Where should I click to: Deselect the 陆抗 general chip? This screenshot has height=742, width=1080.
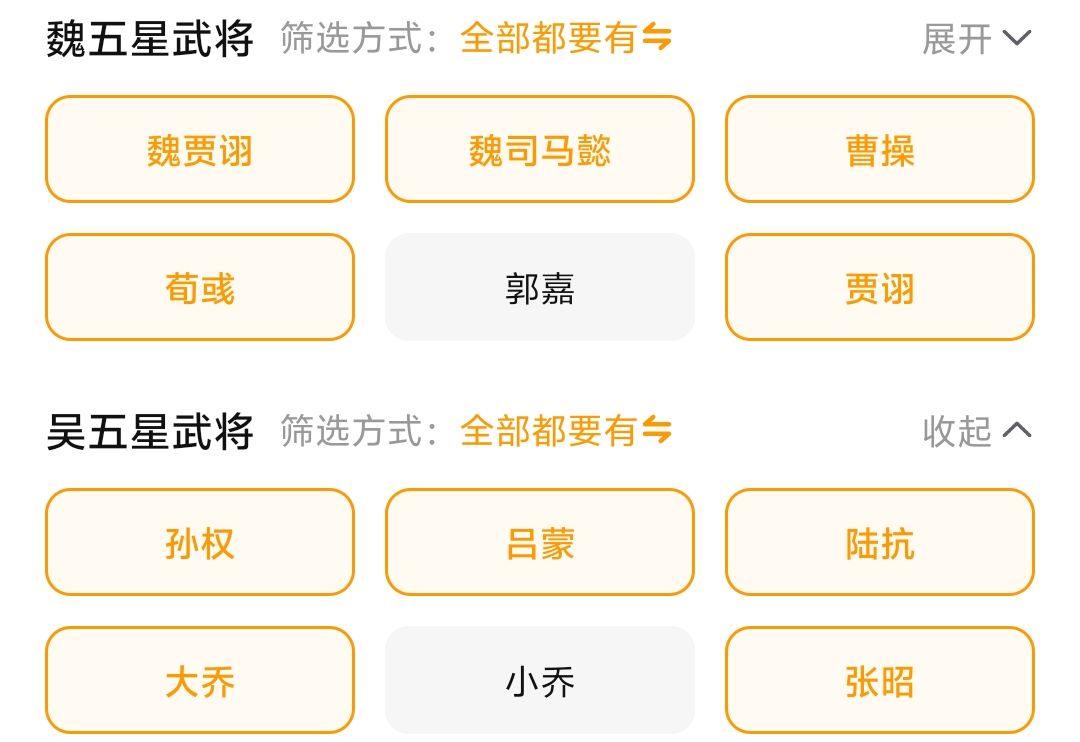[x=880, y=543]
